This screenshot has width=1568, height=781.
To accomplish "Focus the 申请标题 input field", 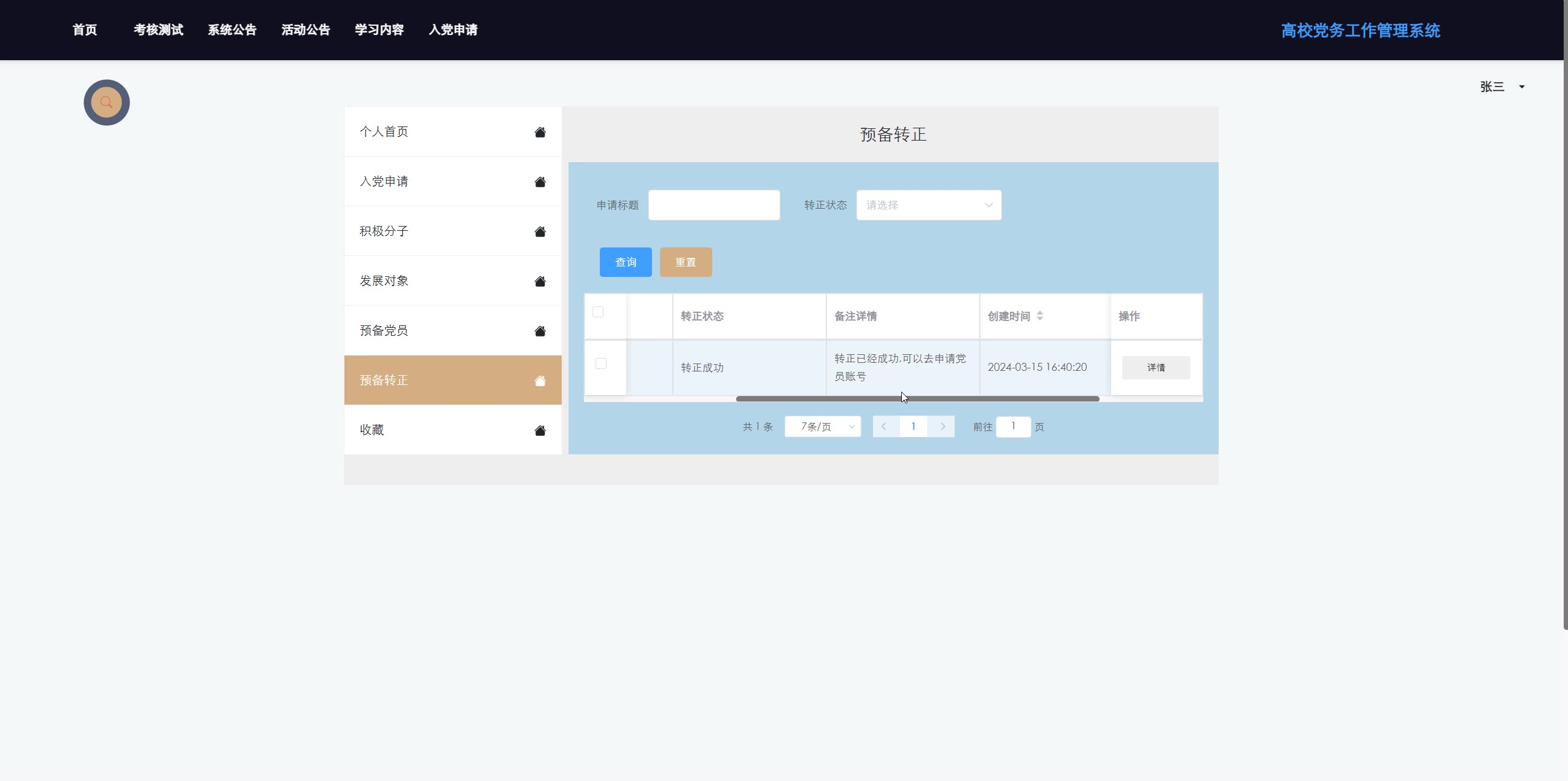I will click(x=713, y=205).
